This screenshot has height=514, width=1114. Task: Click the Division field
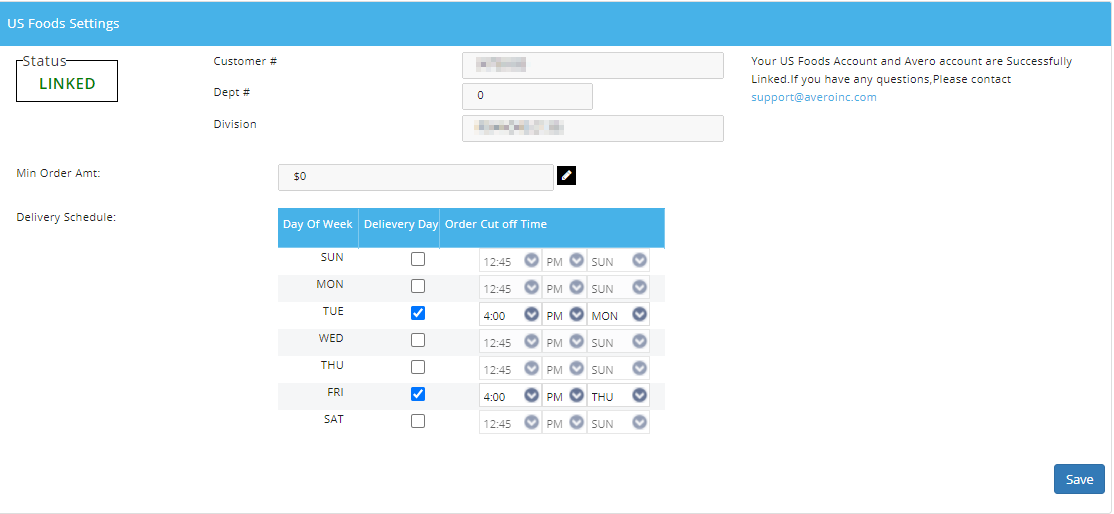593,128
